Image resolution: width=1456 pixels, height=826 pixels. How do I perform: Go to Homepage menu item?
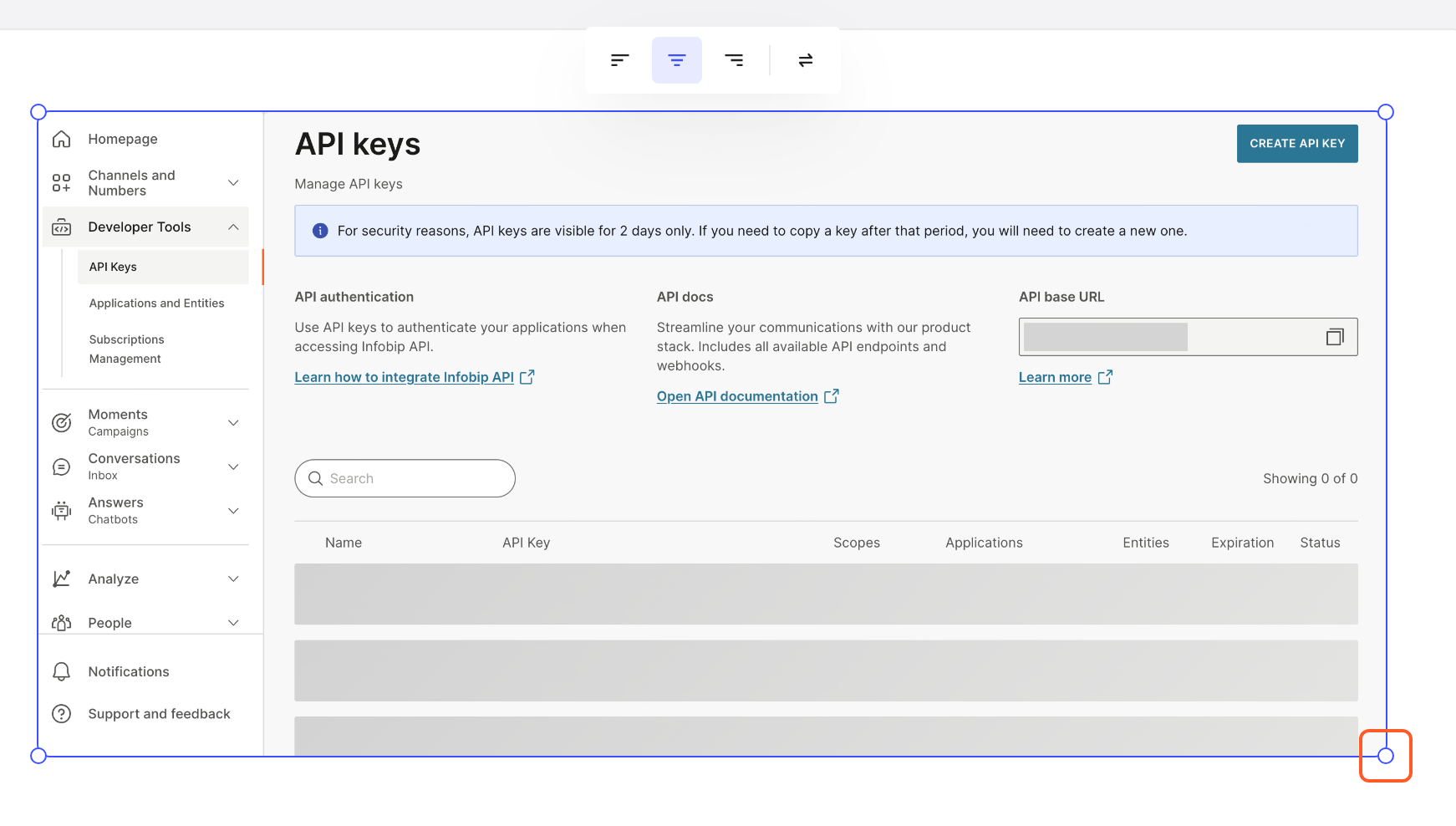point(123,139)
